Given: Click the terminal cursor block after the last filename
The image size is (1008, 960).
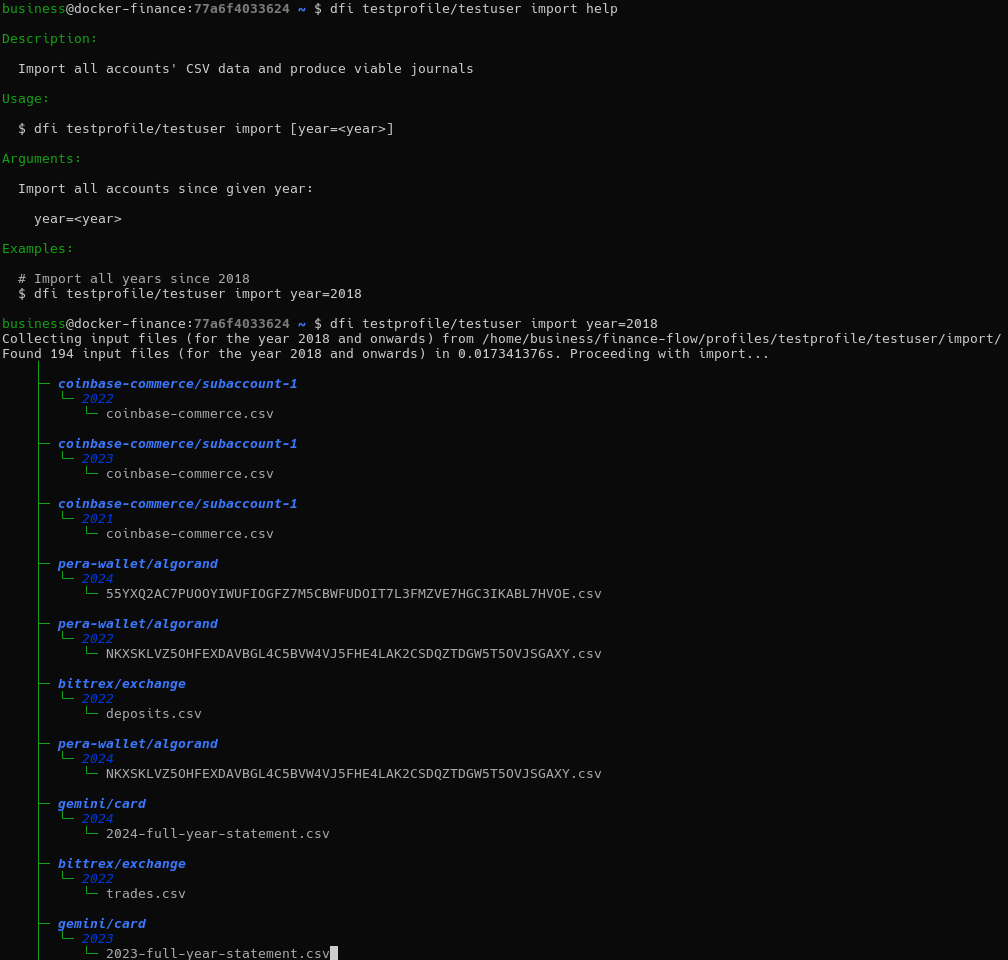Looking at the screenshot, I should tap(334, 953).
